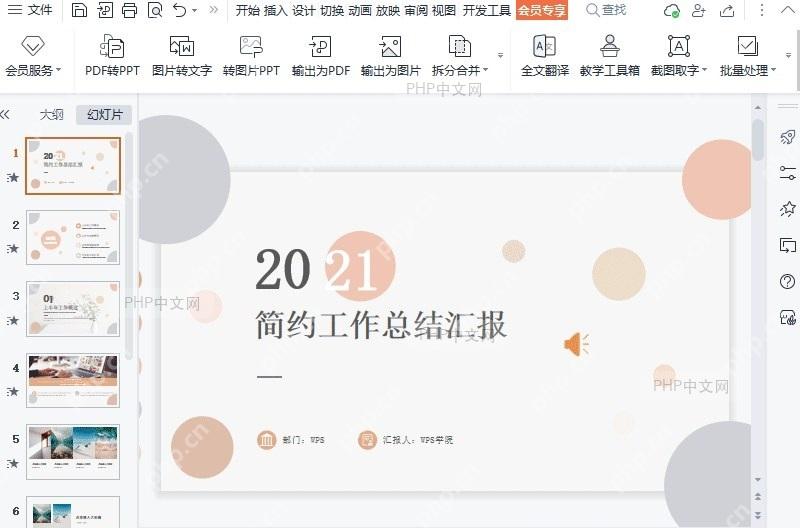Image resolution: width=800 pixels, height=528 pixels.
Task: Switch to the 开始 ribbon tab
Action: 247,10
